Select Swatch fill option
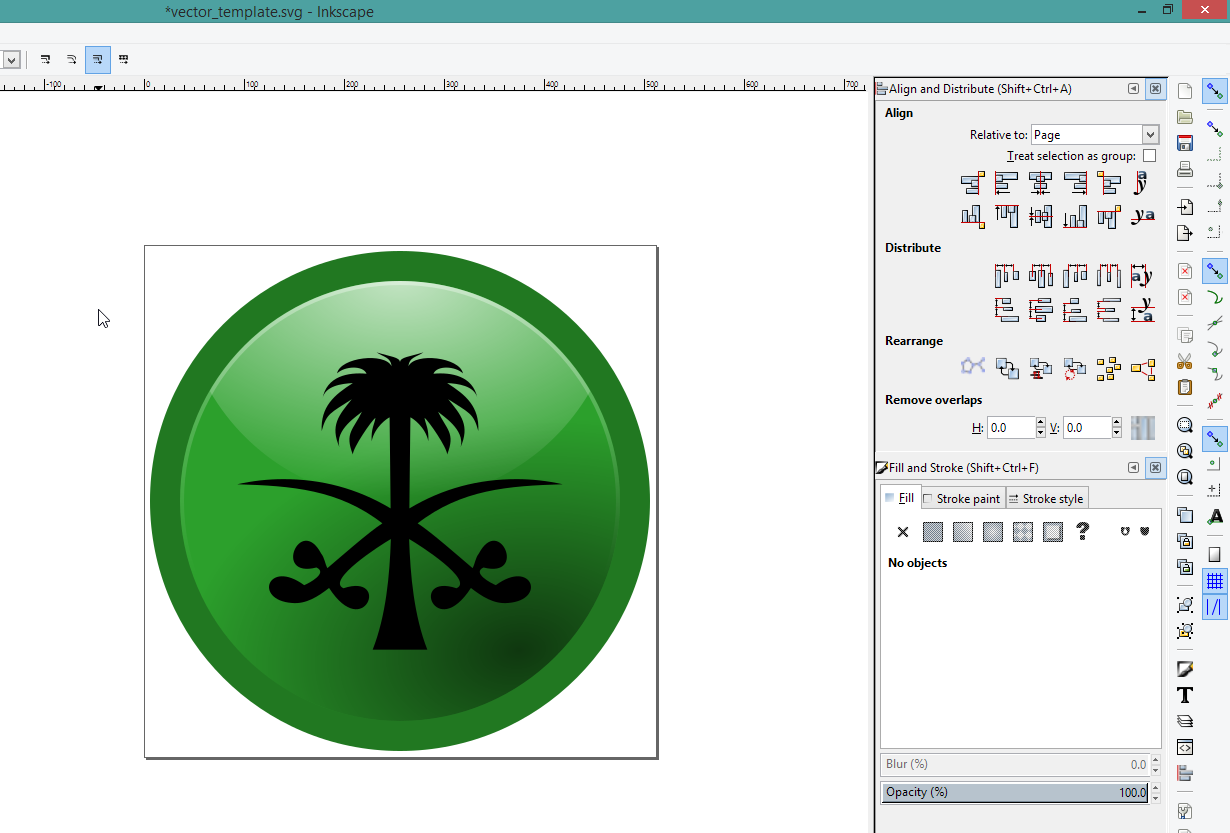Viewport: 1230px width, 833px height. (x=1052, y=532)
